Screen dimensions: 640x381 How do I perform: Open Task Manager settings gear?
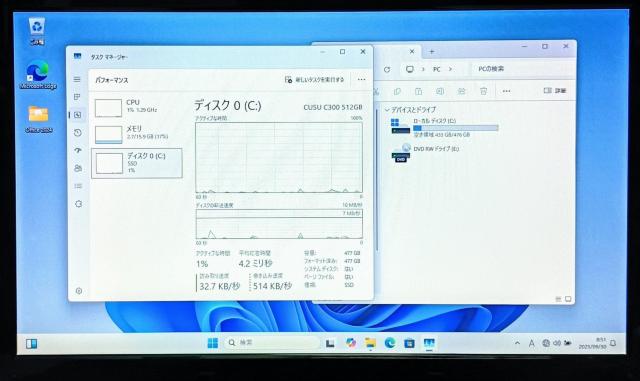79,291
